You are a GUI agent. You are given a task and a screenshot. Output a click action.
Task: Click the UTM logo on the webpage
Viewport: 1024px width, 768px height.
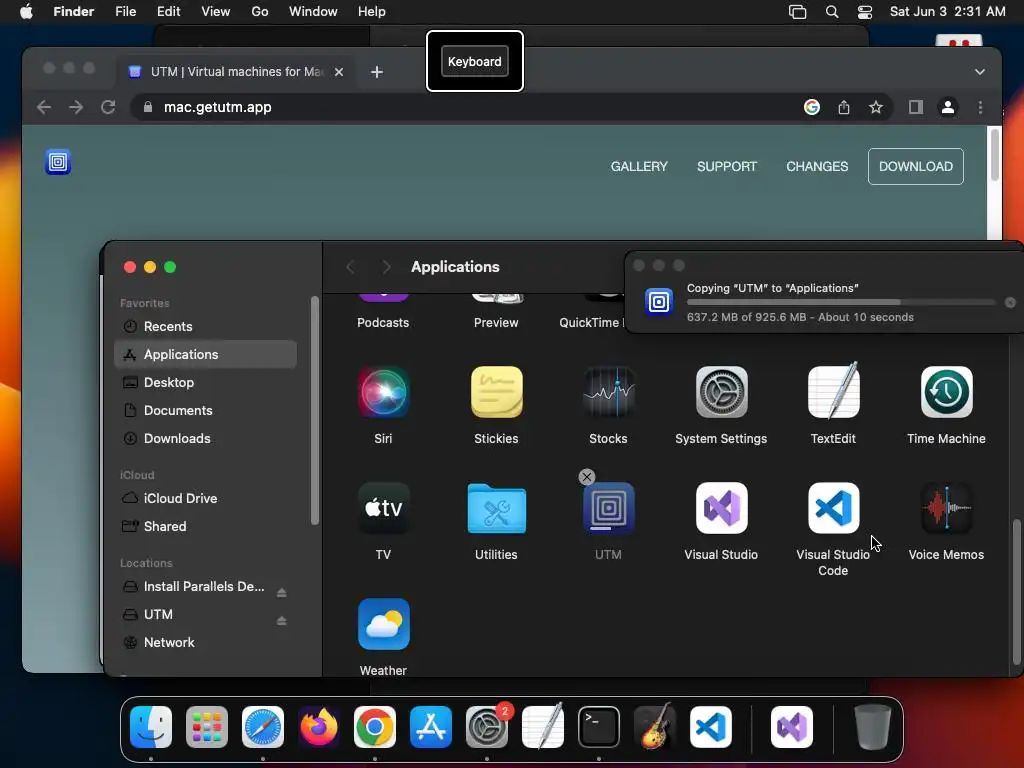click(x=58, y=162)
